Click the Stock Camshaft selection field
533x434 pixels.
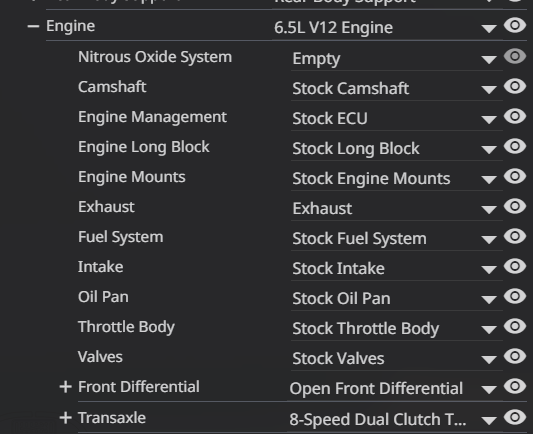pos(397,89)
